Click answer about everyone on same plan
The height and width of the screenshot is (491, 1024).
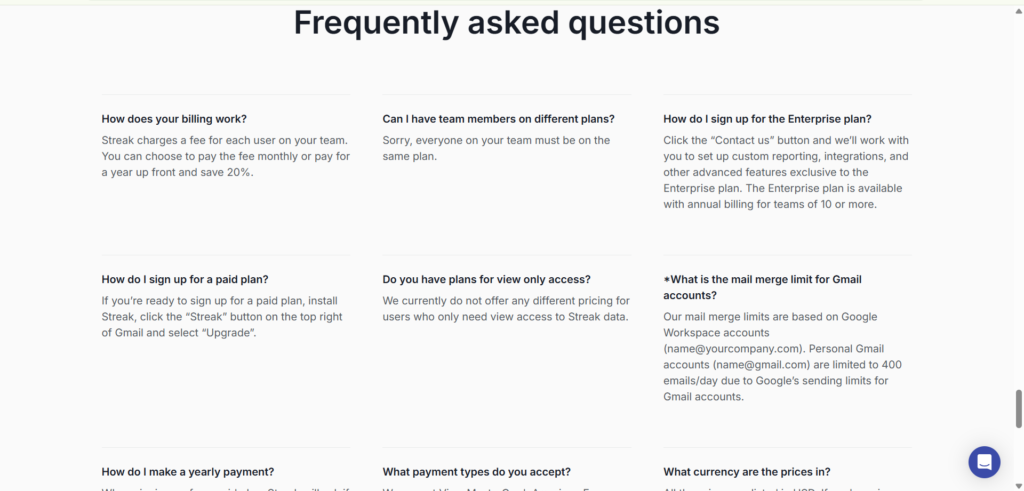[496, 148]
